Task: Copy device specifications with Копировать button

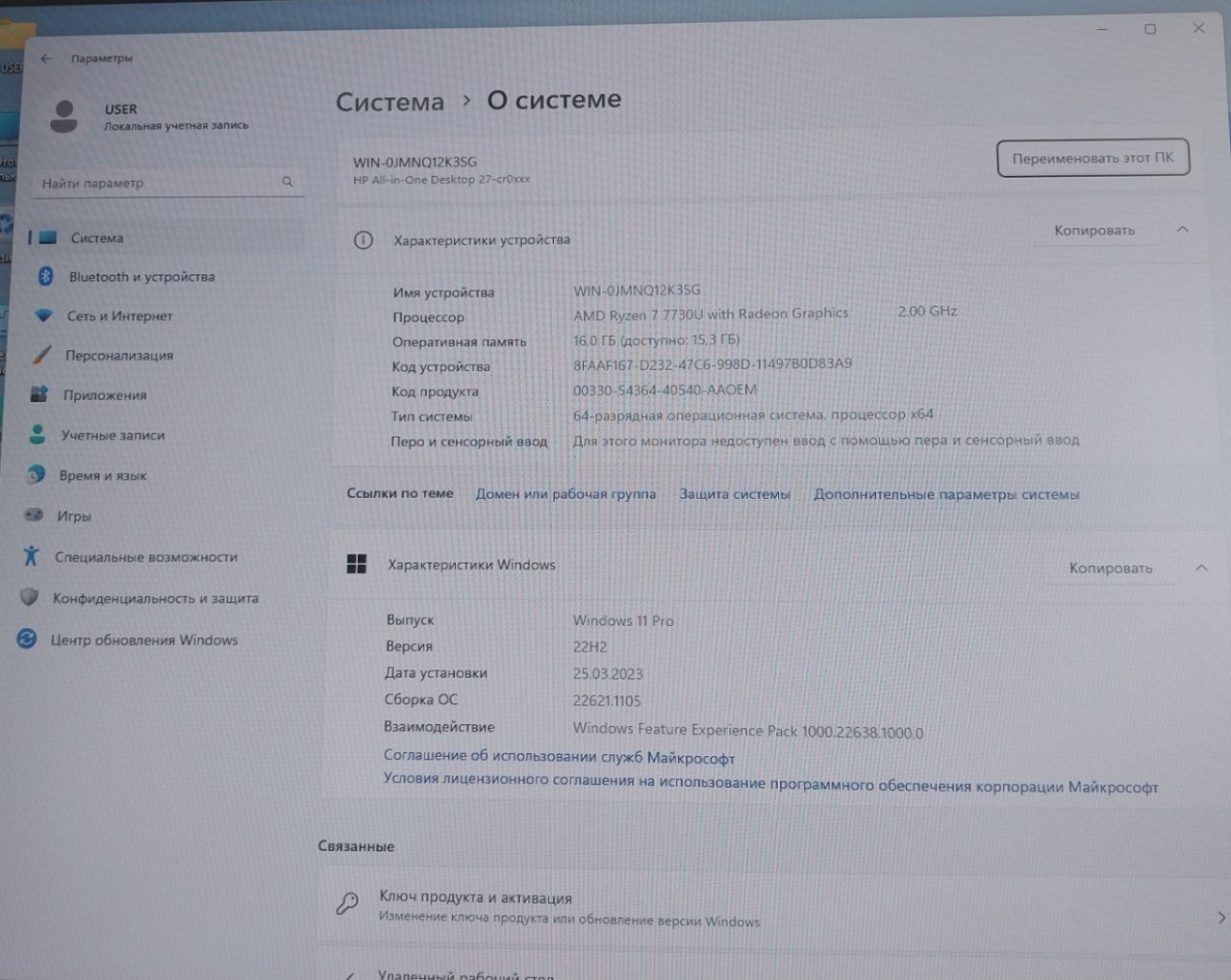Action: tap(1094, 231)
